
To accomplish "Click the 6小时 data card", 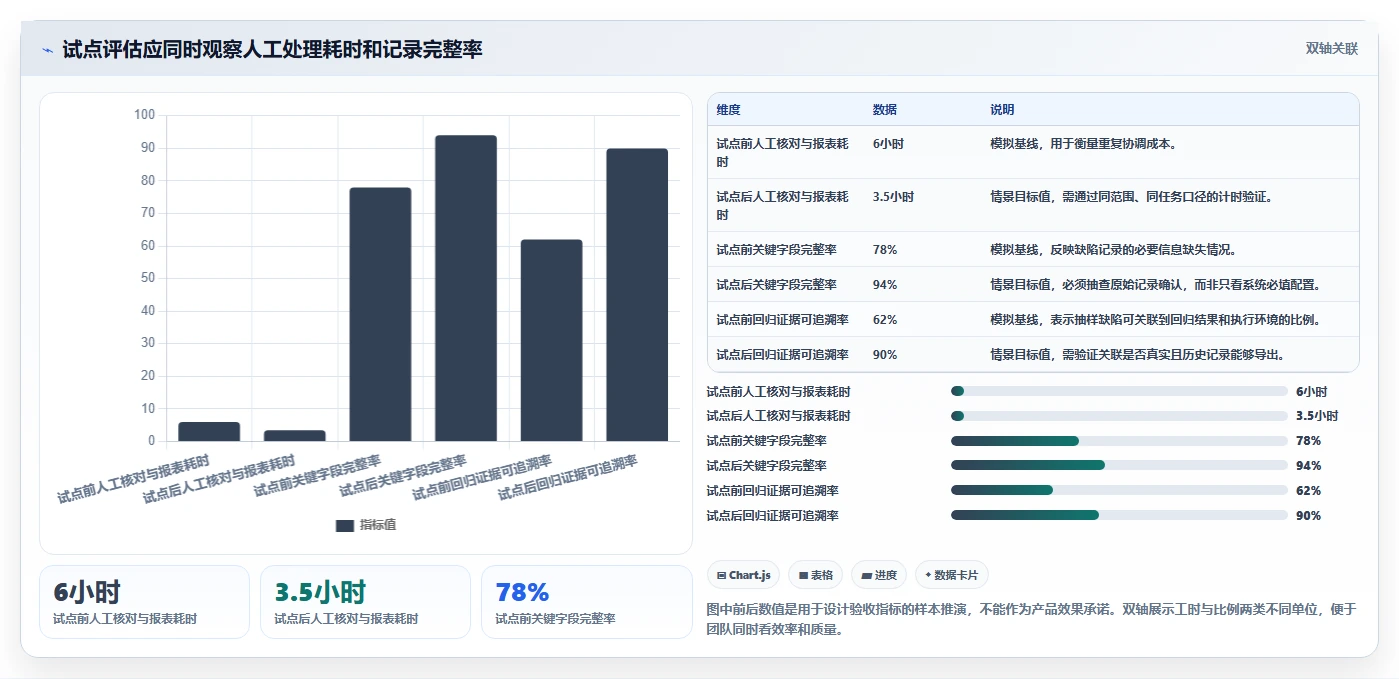I will 144,602.
